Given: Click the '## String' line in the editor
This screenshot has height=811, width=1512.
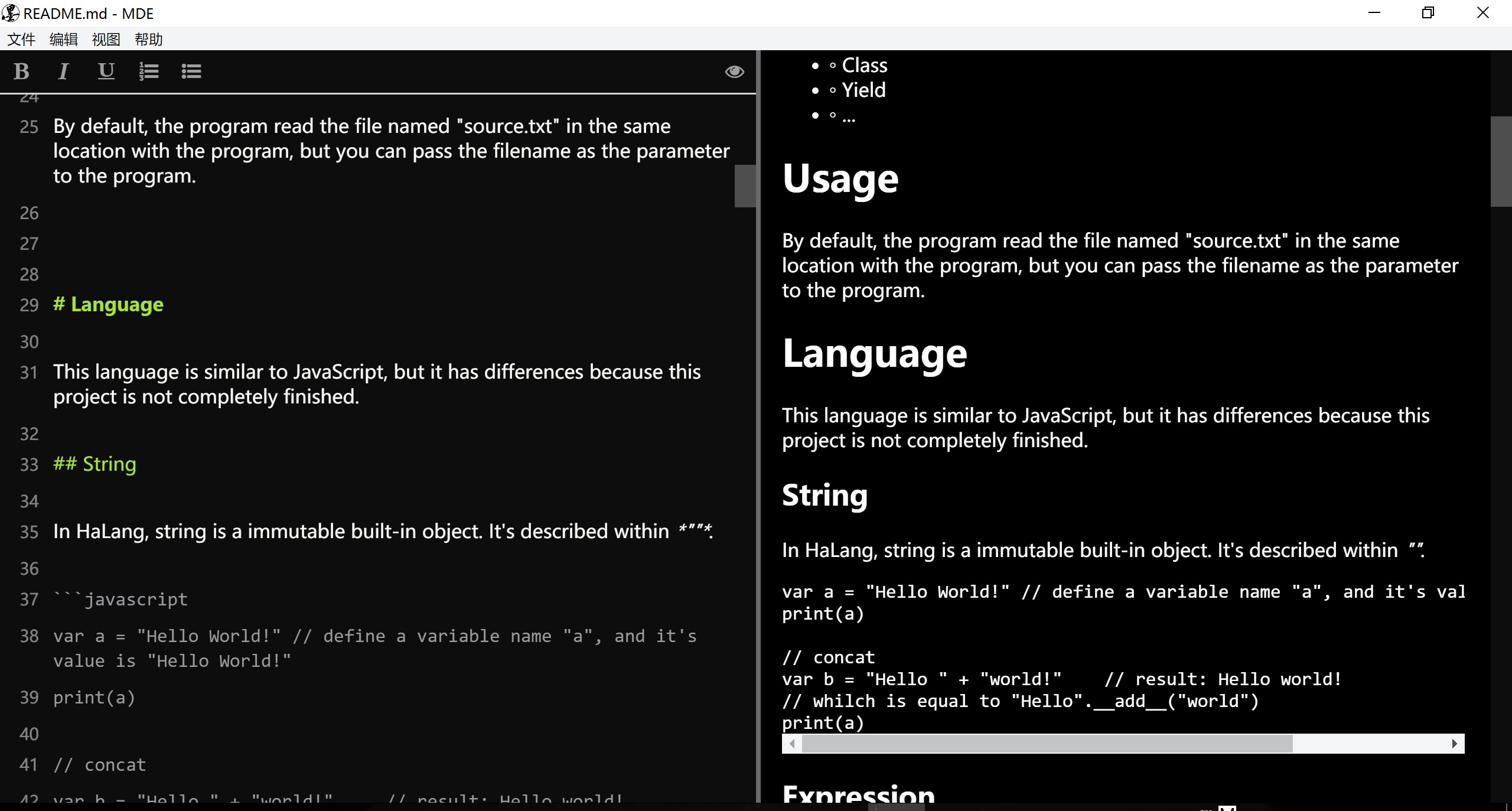Looking at the screenshot, I should click(x=95, y=464).
